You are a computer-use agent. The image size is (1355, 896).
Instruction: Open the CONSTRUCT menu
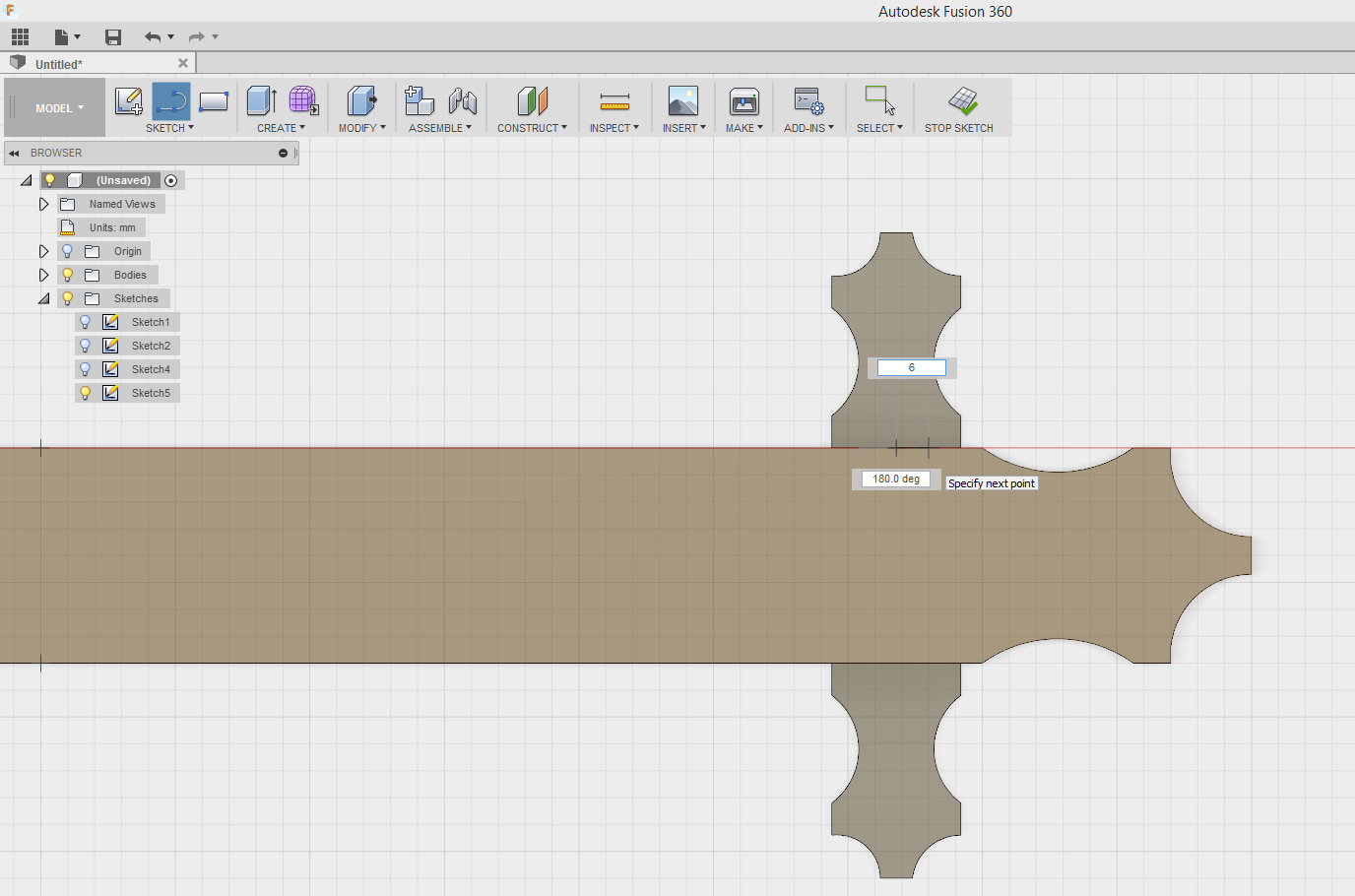(x=532, y=128)
